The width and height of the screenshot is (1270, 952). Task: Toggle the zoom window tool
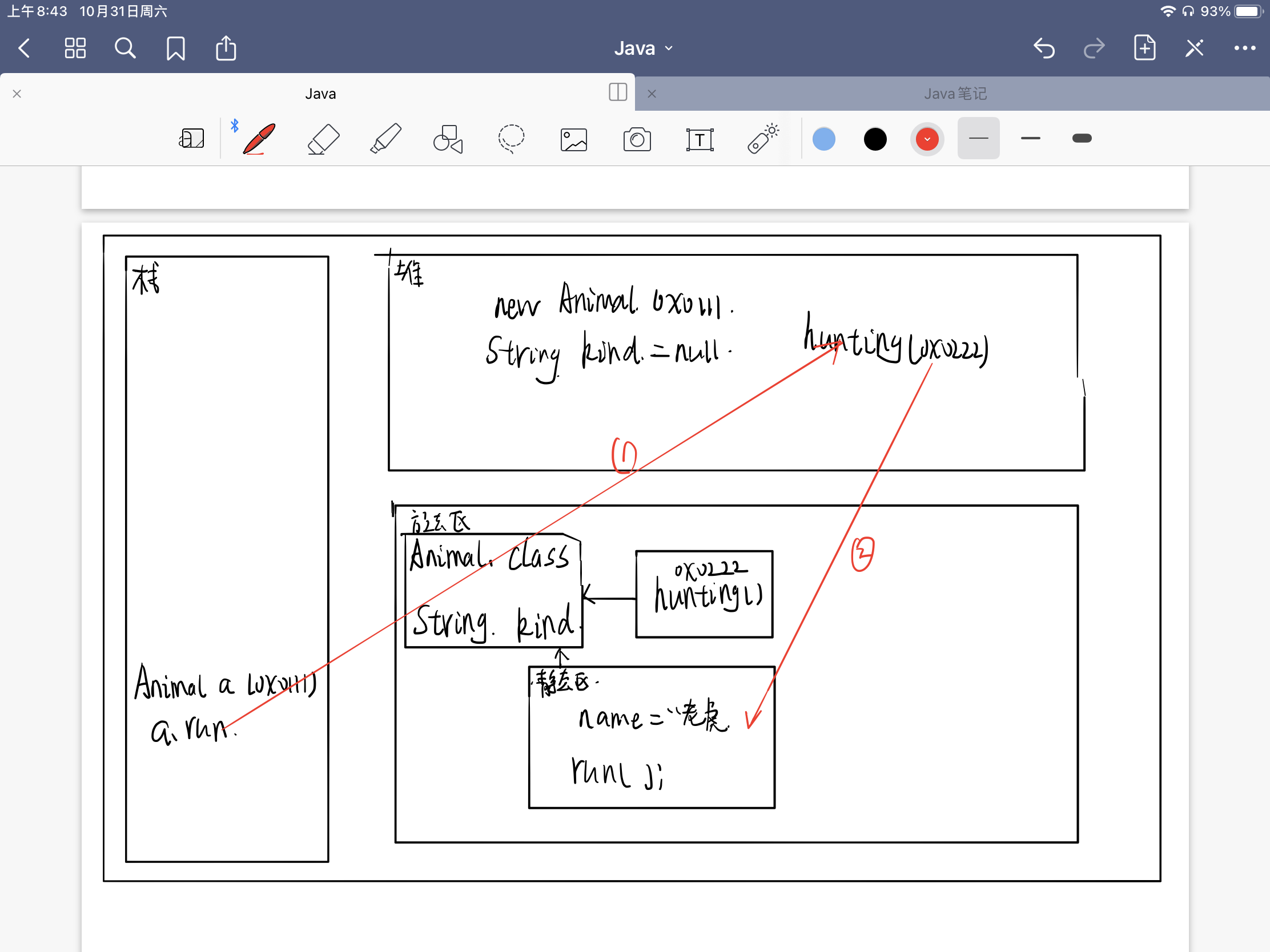coord(191,139)
